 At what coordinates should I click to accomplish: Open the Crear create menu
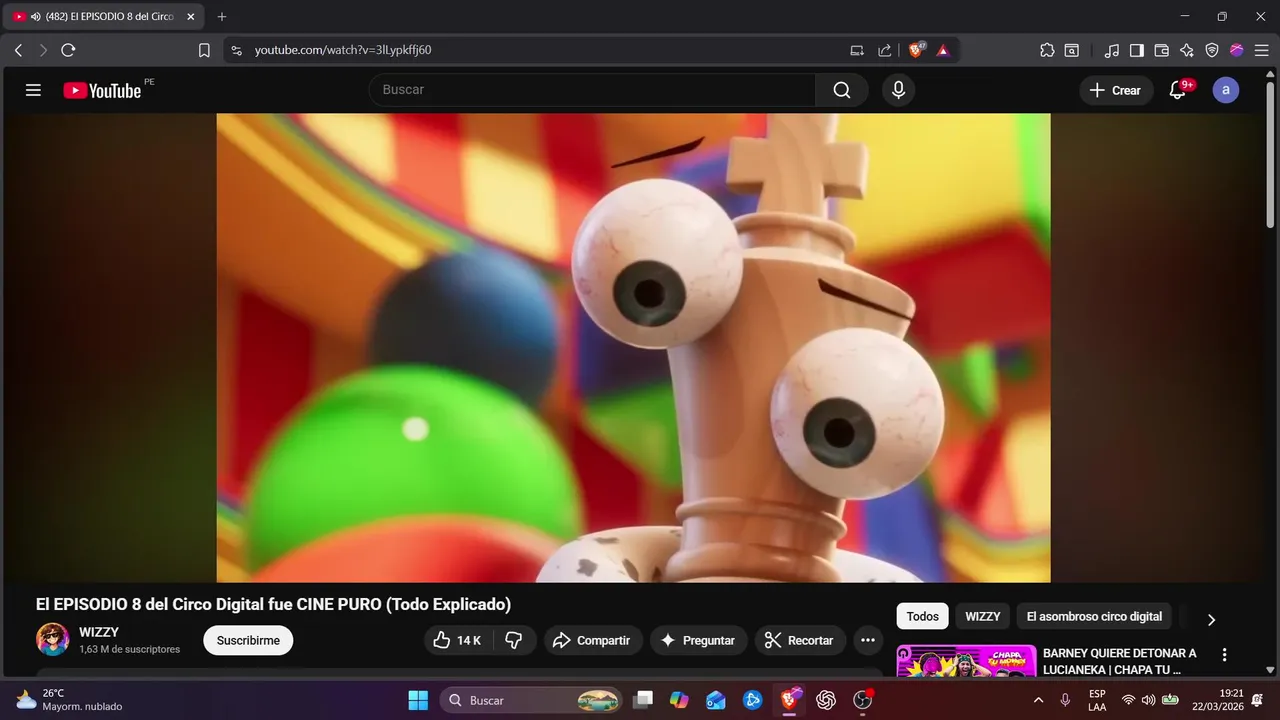(x=1116, y=90)
